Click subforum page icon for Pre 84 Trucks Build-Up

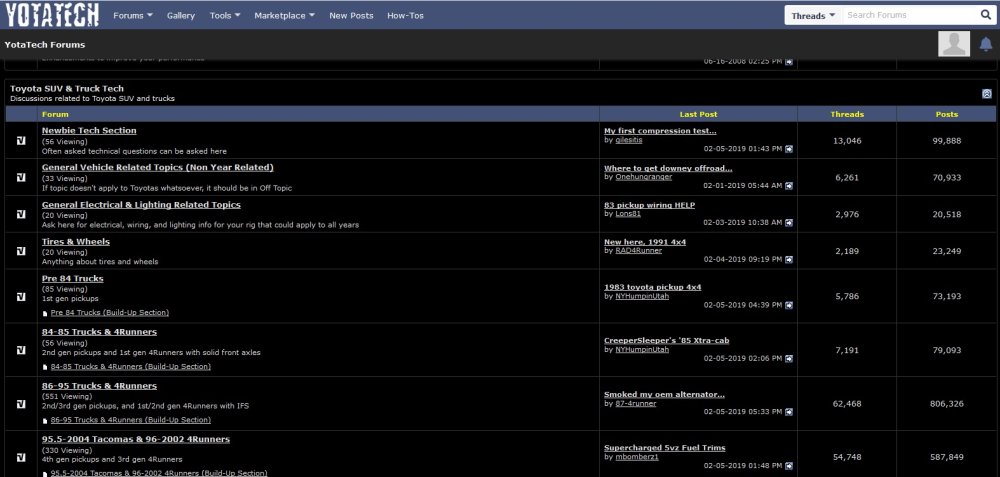45,313
